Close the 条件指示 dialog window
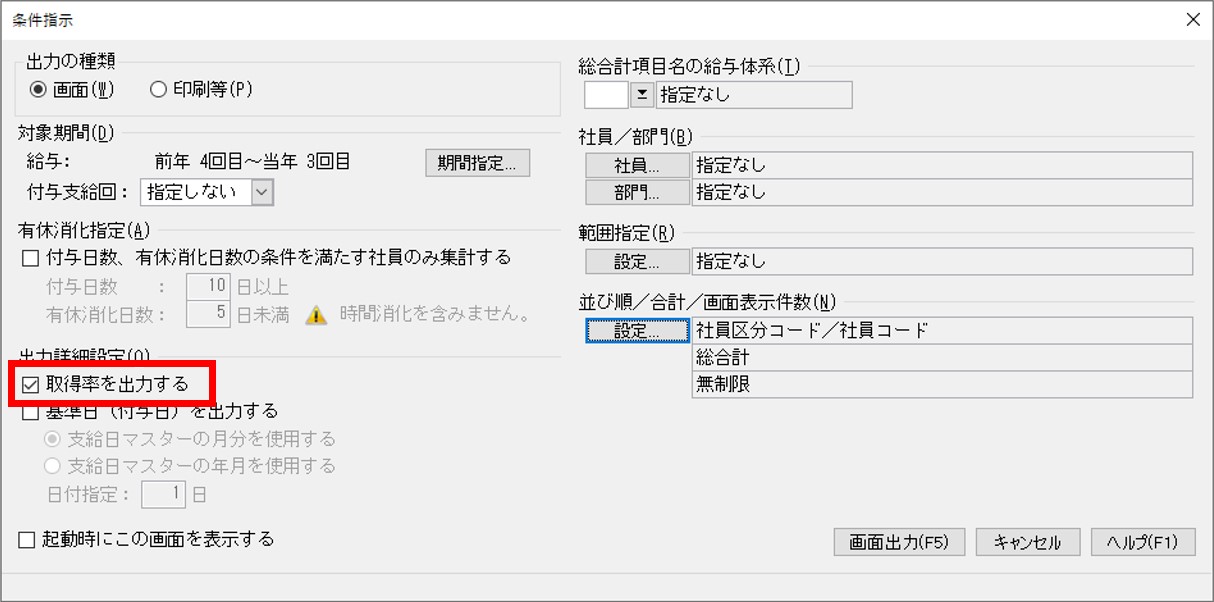This screenshot has height=602, width=1214. [x=1192, y=19]
